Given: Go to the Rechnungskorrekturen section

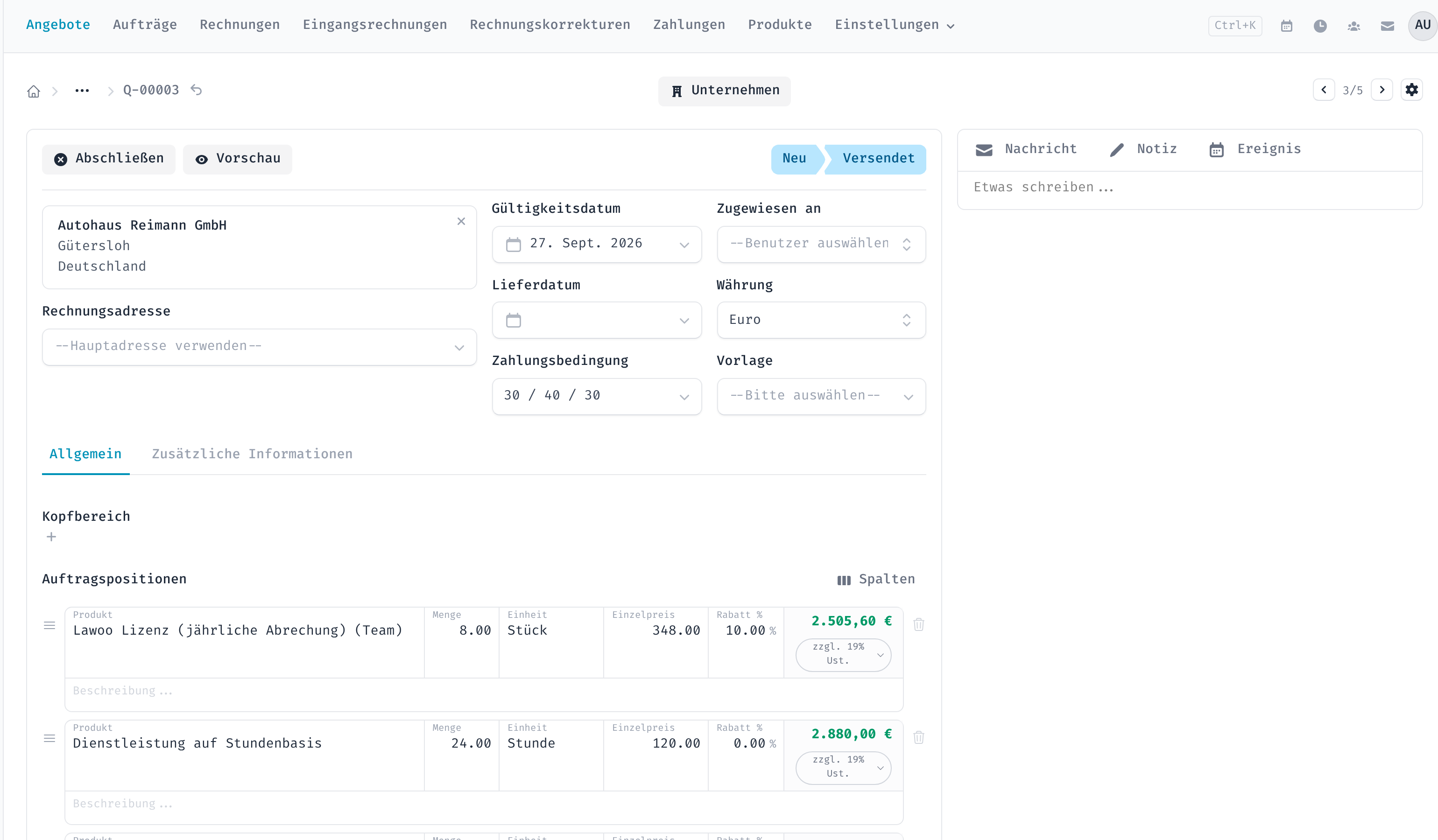Looking at the screenshot, I should pyautogui.click(x=550, y=25).
